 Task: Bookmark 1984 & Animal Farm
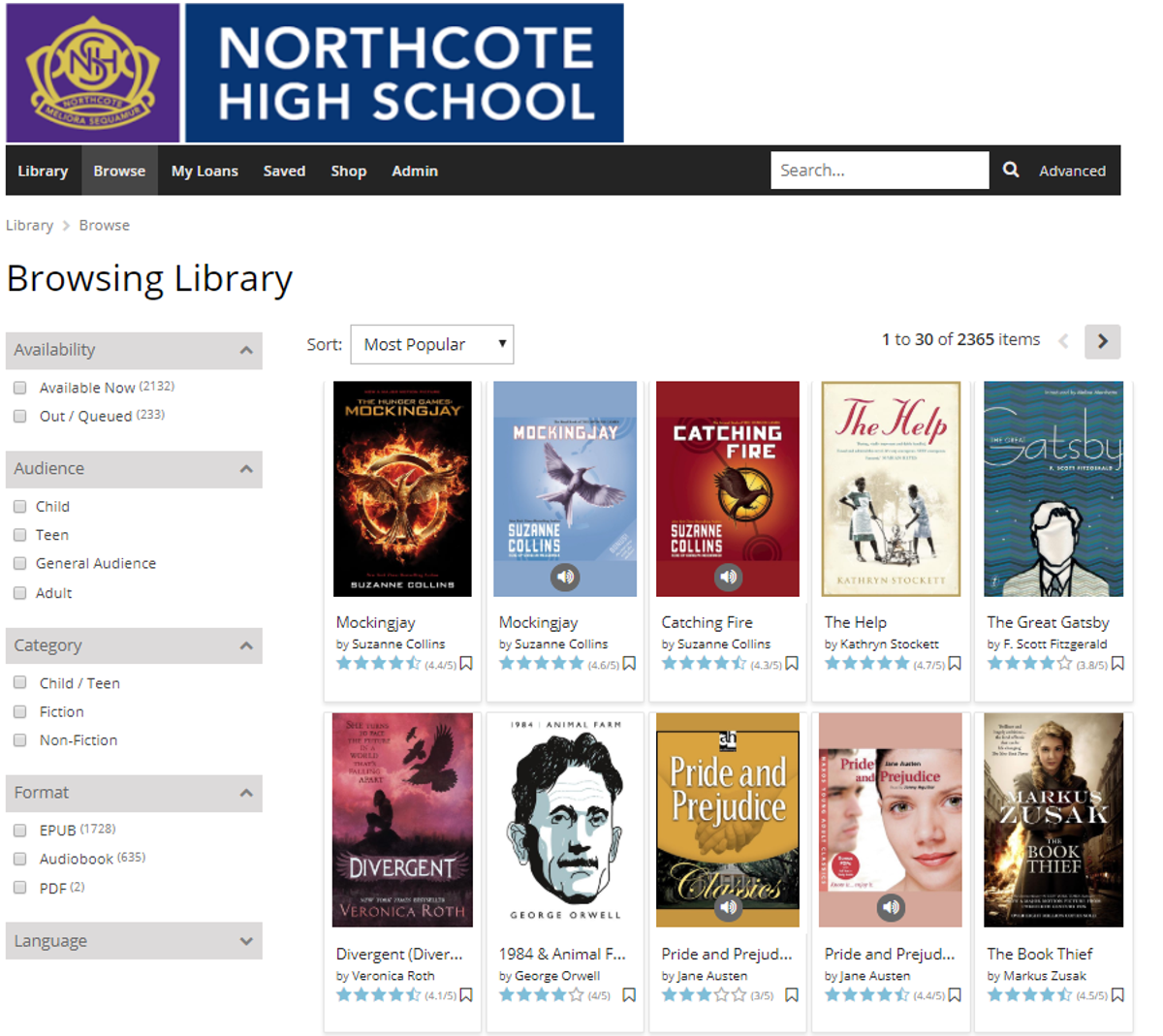coord(629,995)
